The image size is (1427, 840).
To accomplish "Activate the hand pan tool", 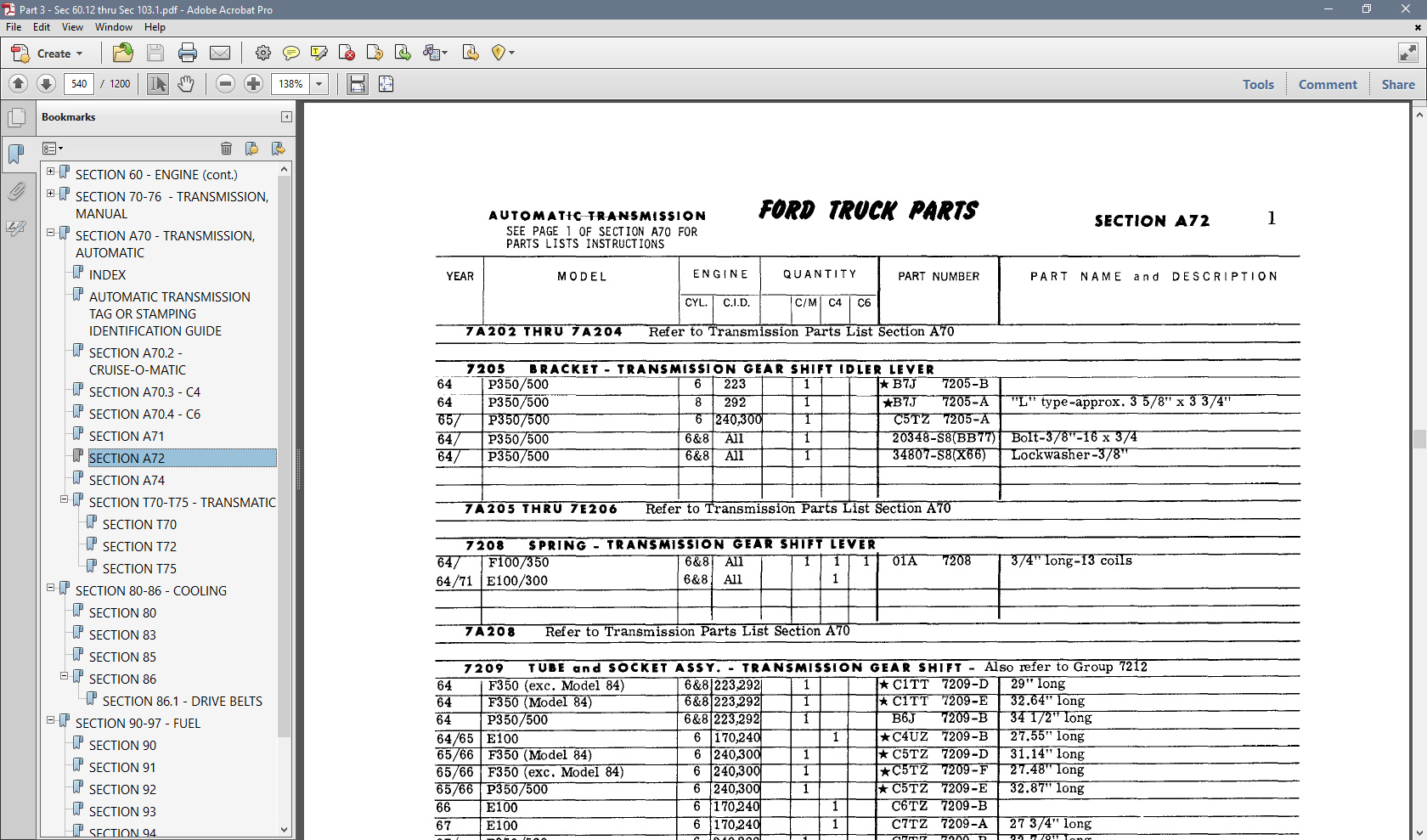I will (186, 83).
